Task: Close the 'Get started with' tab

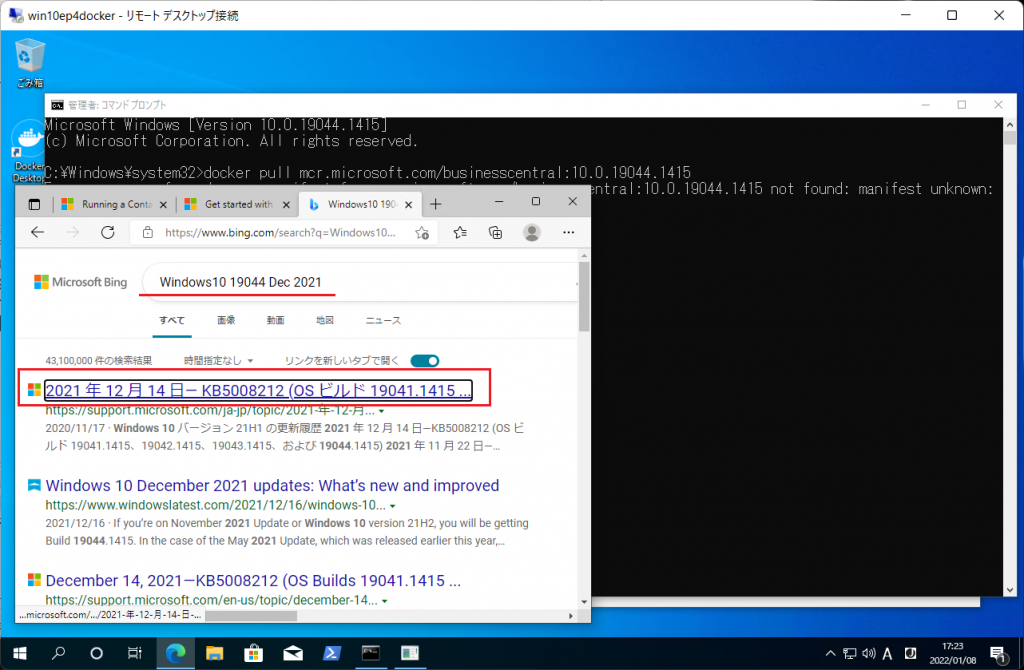Action: (x=286, y=205)
